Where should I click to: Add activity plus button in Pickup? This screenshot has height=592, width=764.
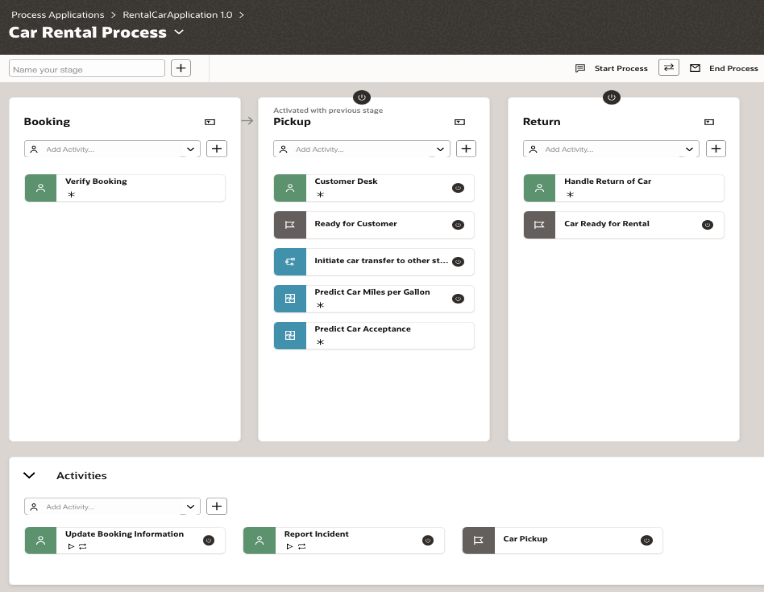coord(466,149)
